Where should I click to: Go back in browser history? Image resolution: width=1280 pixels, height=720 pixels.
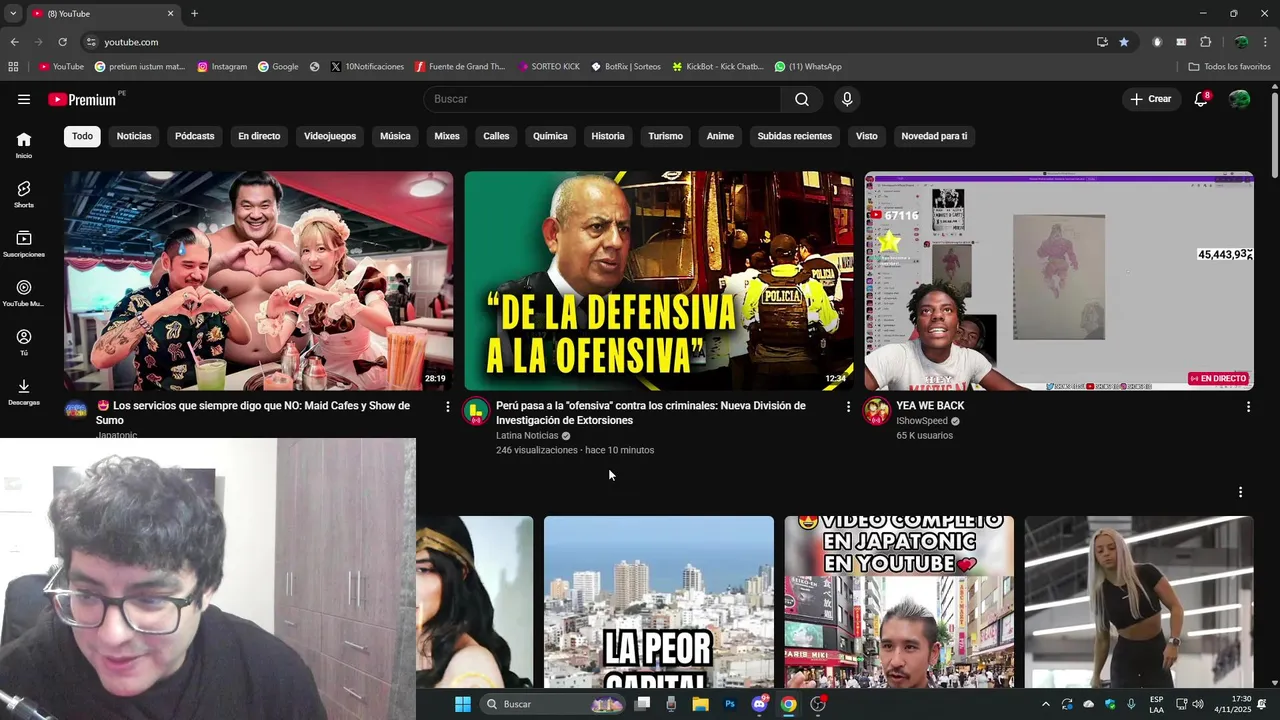coord(14,42)
